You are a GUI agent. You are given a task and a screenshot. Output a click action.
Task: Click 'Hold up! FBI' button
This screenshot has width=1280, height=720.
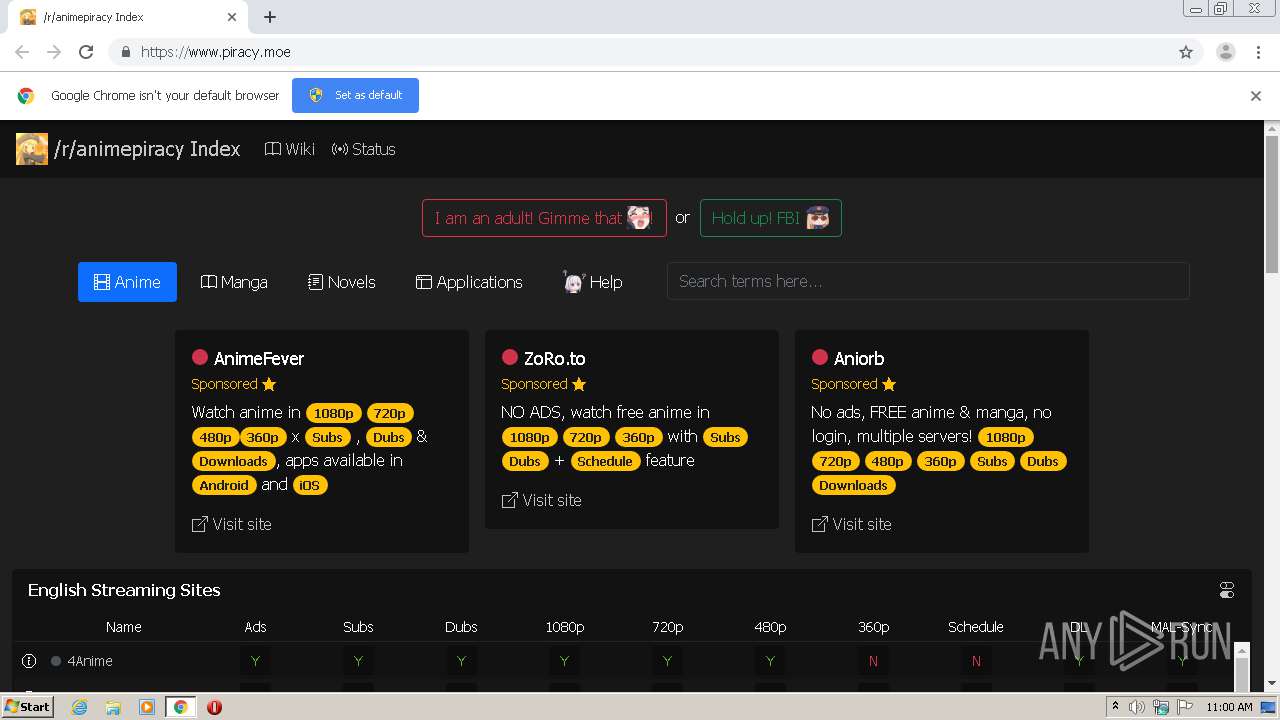(770, 218)
